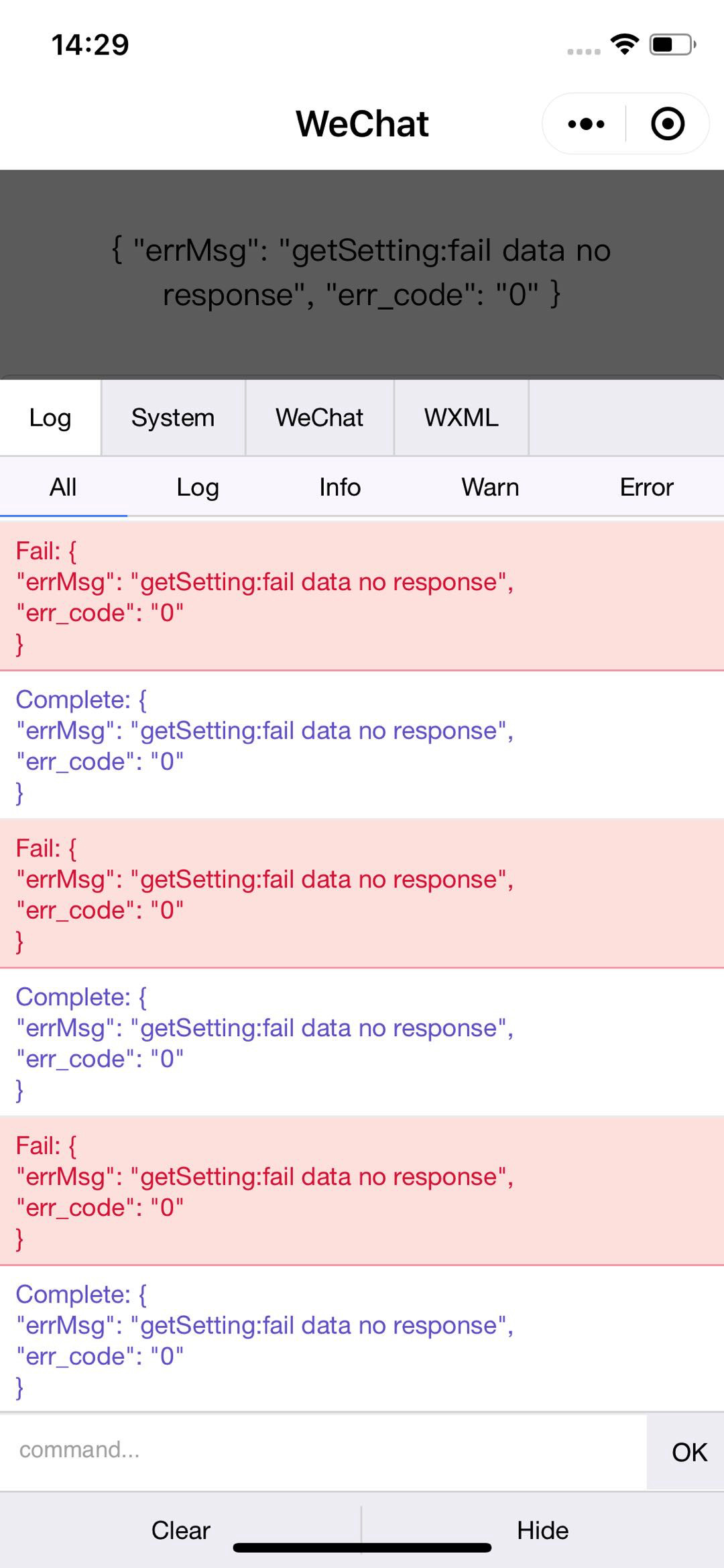Filter console by Info level
Viewport: 724px width, 1568px height.
(x=340, y=487)
